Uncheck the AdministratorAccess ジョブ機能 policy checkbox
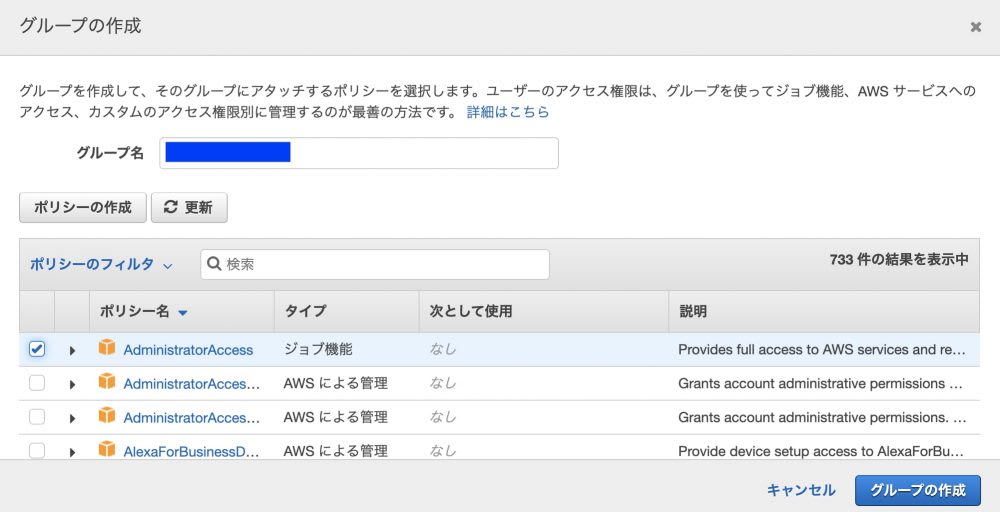The width and height of the screenshot is (1000, 512). point(37,349)
